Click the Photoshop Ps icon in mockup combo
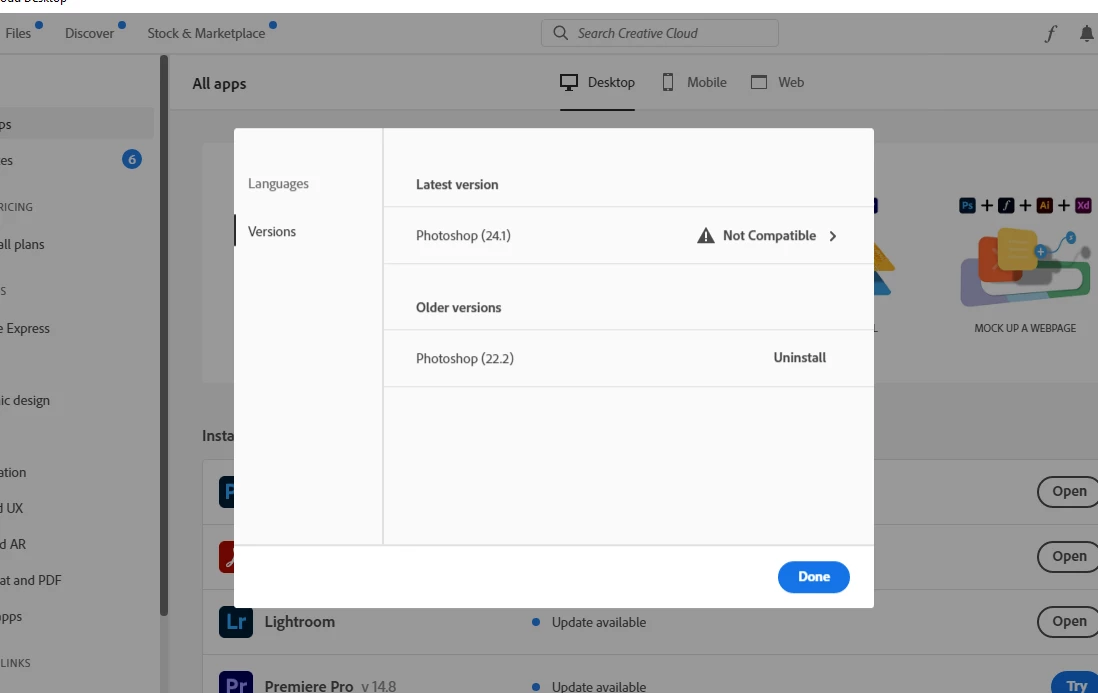This screenshot has width=1098, height=693. click(x=967, y=205)
